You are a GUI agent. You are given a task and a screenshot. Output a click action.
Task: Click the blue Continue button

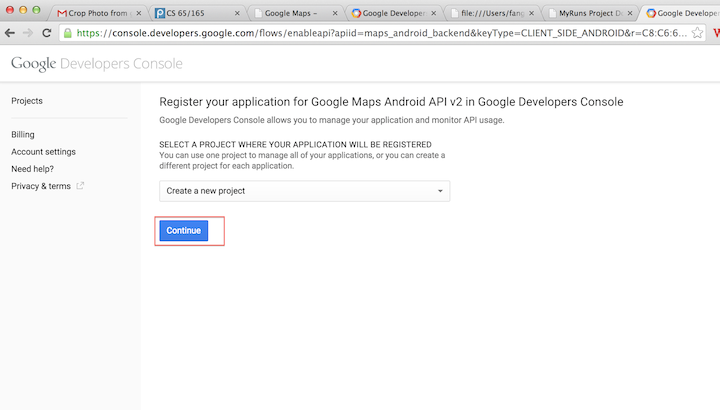click(x=184, y=230)
